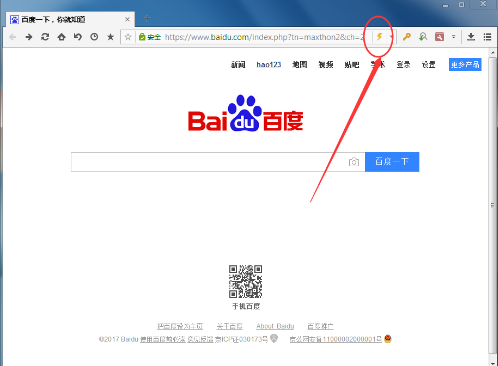Switch browser core with lightning icon

[379, 37]
